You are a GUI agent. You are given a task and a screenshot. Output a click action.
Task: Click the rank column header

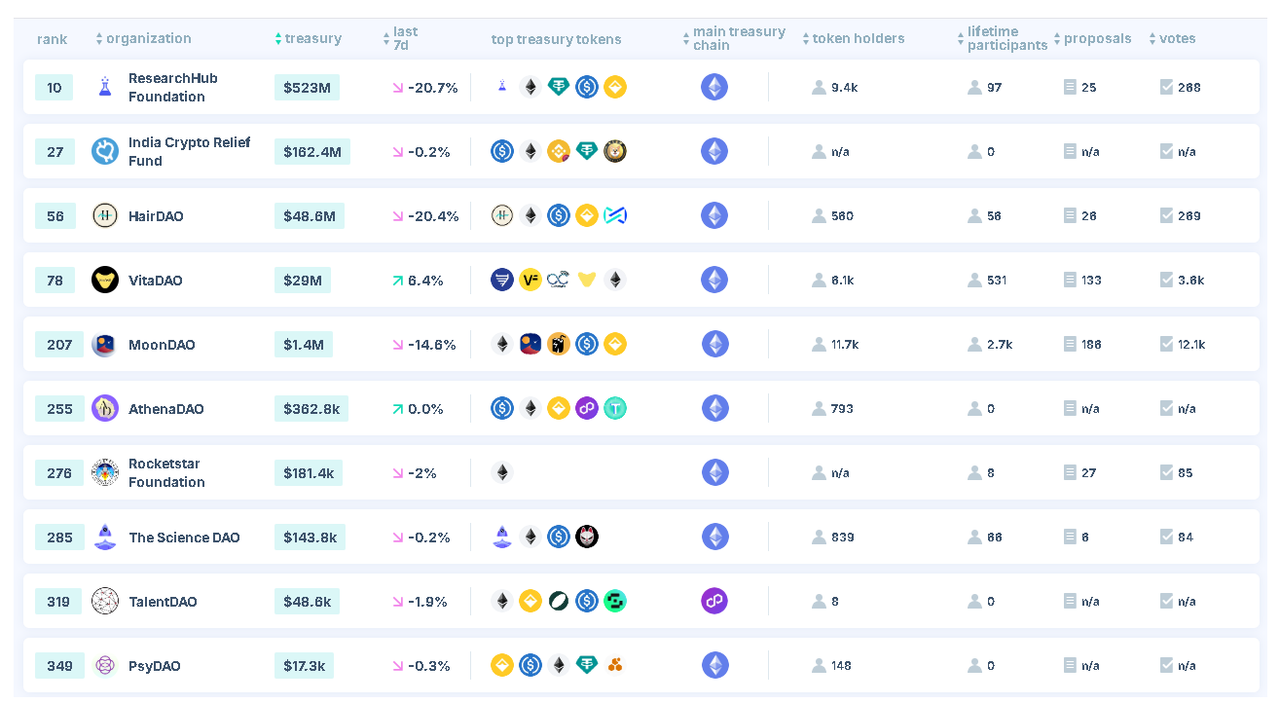pyautogui.click(x=52, y=39)
